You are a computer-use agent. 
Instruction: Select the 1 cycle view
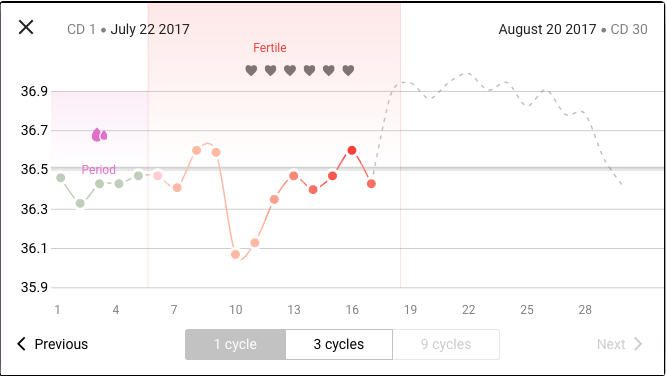235,344
